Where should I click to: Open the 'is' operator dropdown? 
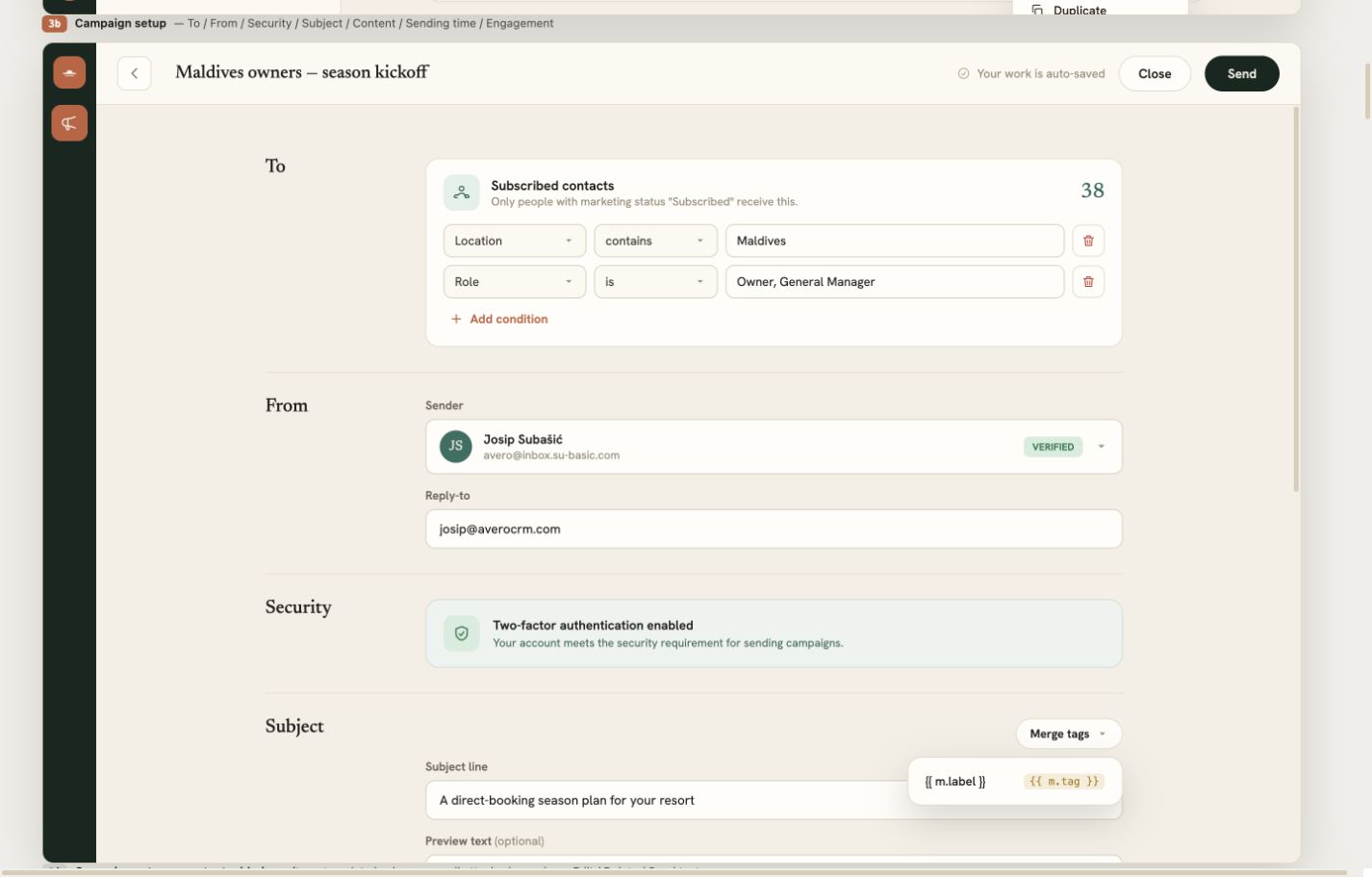655,282
